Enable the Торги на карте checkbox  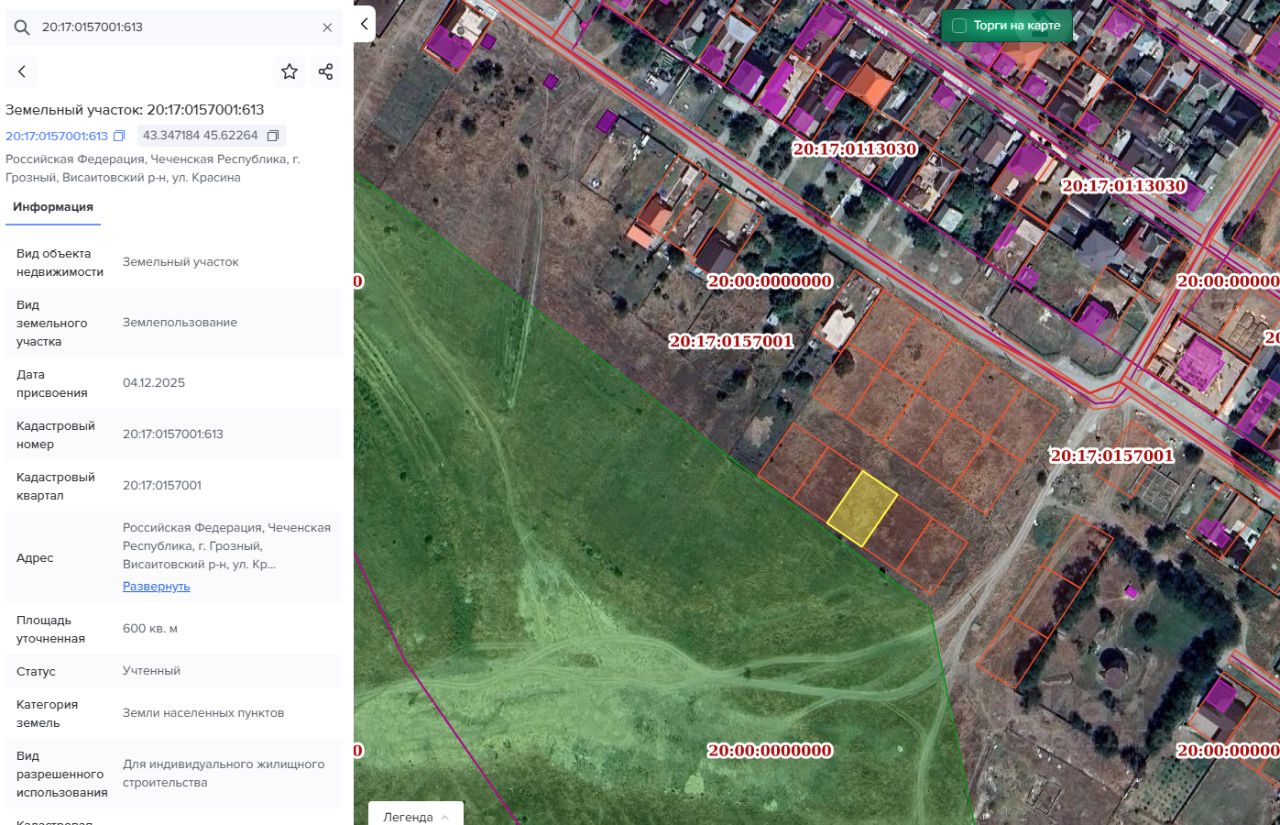pos(959,26)
